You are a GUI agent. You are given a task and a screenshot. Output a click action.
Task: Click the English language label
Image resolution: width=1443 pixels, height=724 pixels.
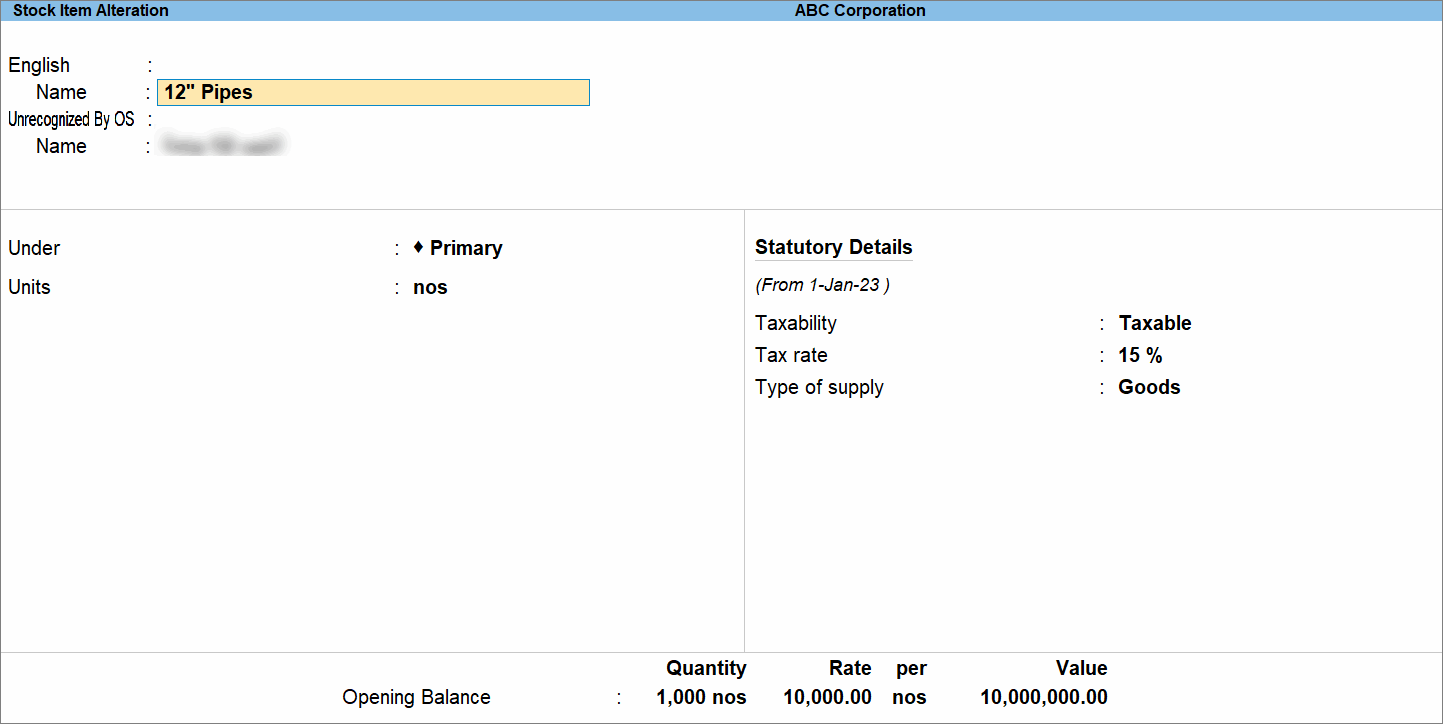pos(38,64)
